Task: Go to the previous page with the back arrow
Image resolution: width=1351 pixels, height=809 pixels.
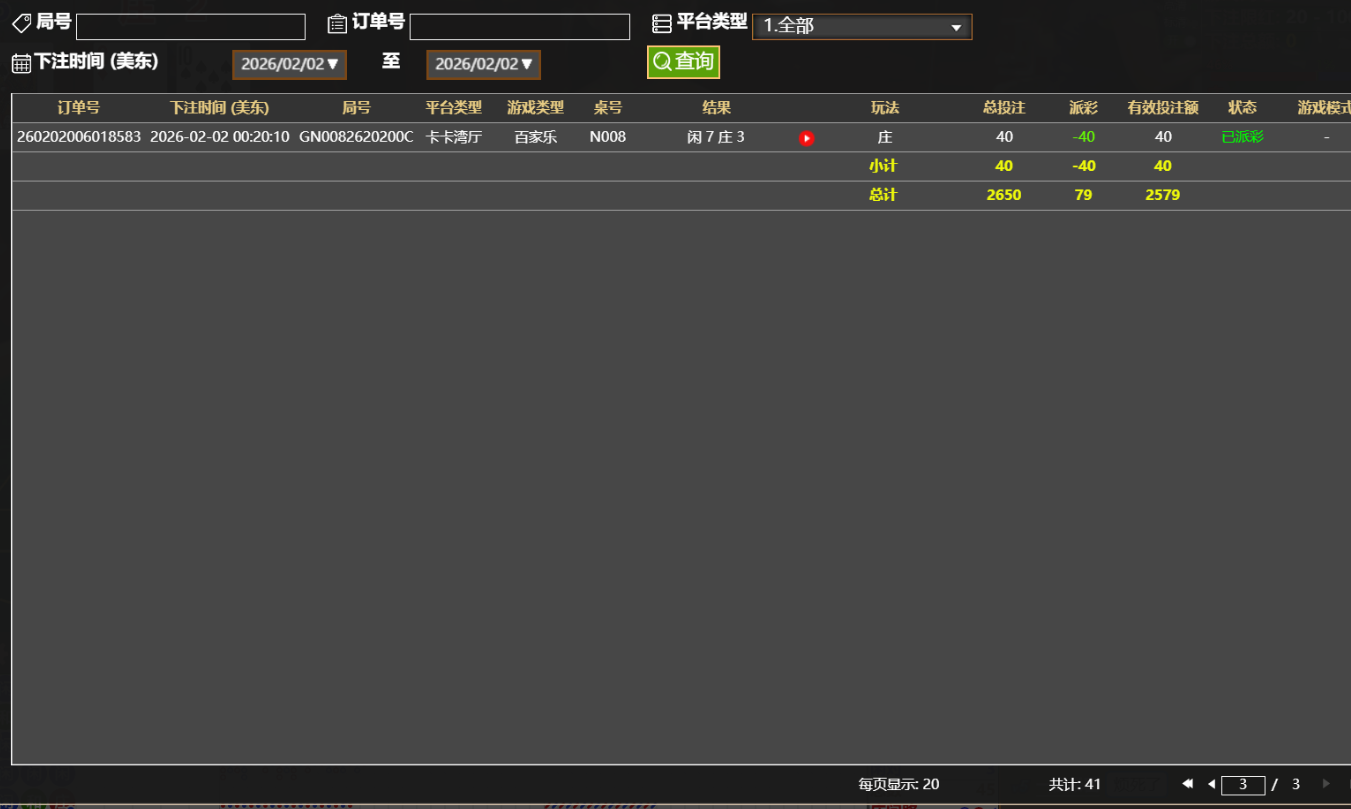Action: [x=1211, y=784]
